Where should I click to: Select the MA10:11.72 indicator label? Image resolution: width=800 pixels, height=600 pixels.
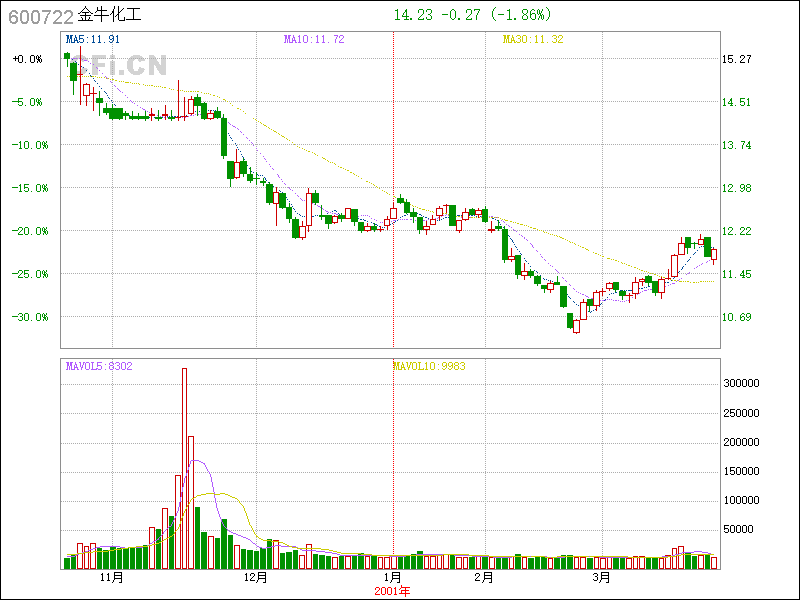[314, 40]
